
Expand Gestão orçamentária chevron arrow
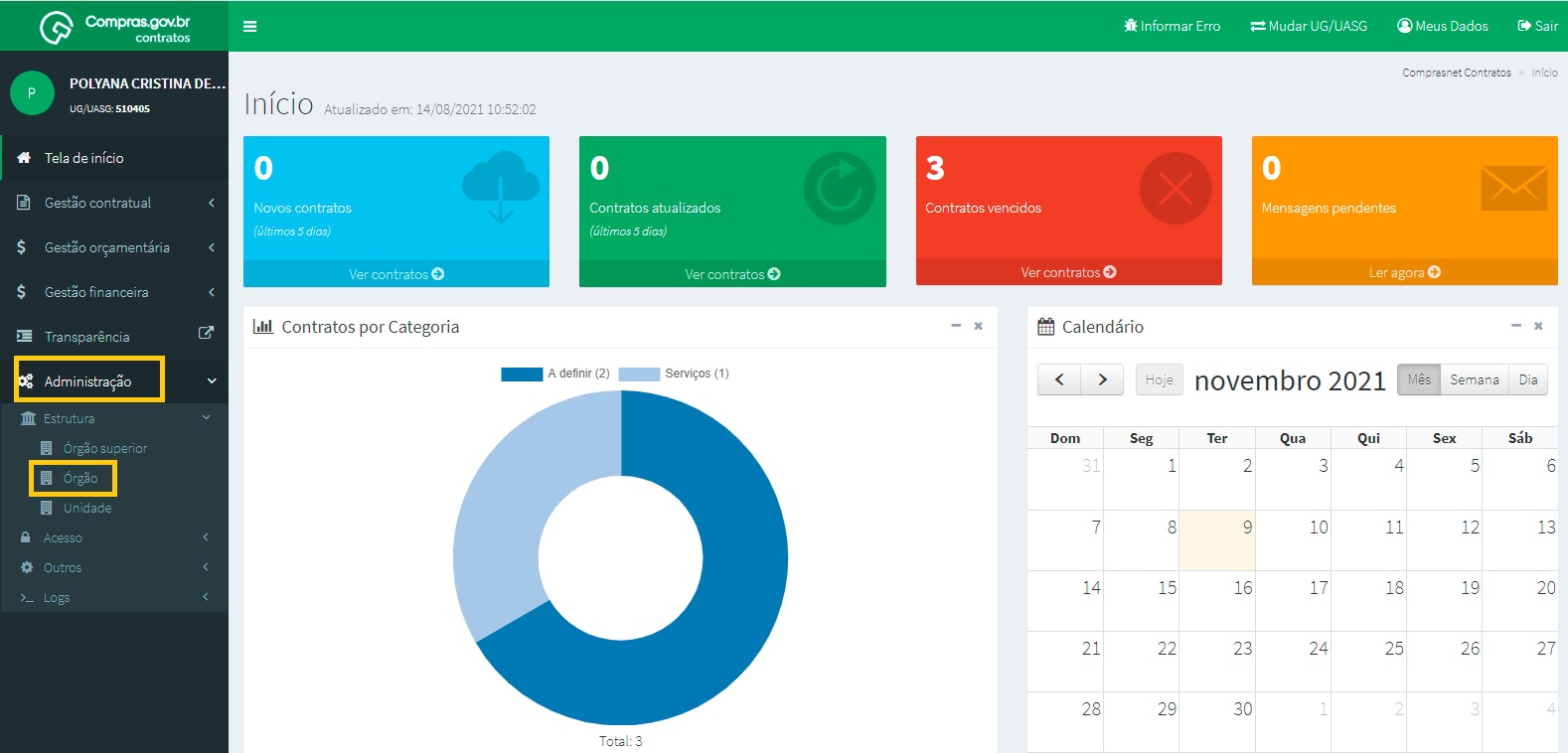tap(212, 247)
